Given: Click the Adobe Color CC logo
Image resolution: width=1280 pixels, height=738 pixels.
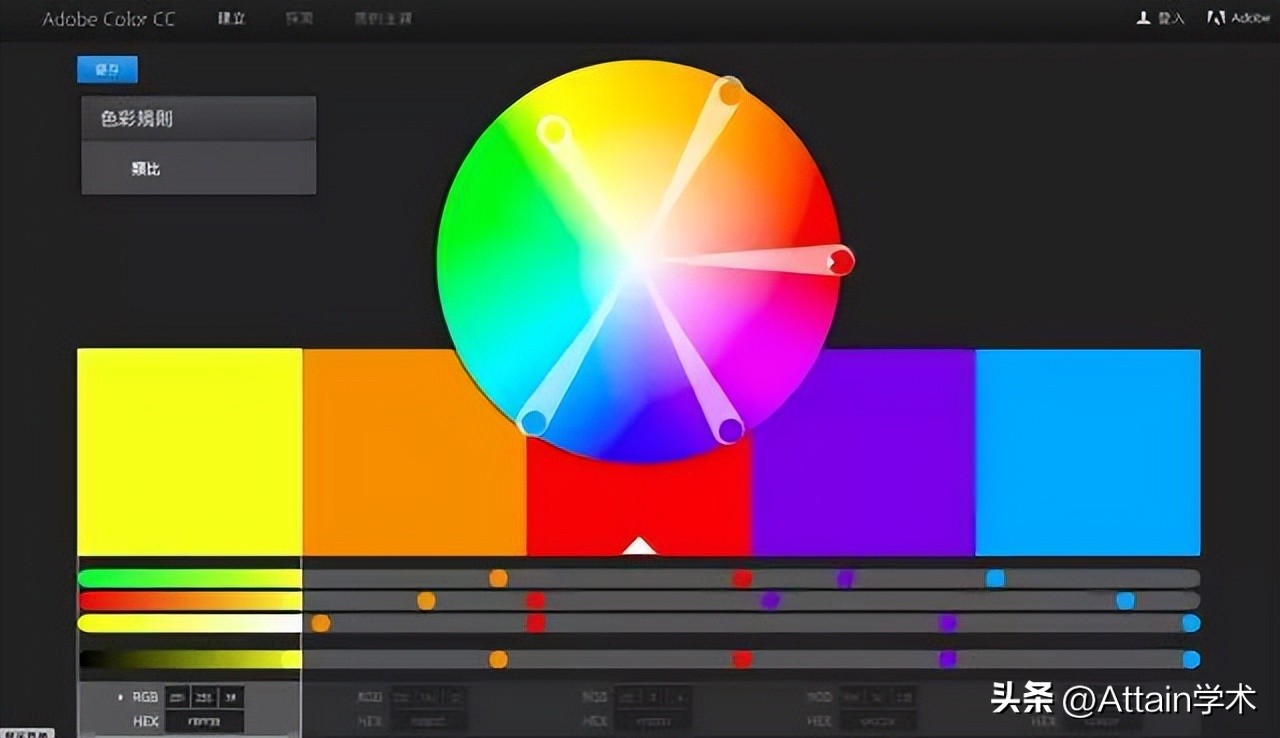Looking at the screenshot, I should (x=108, y=19).
